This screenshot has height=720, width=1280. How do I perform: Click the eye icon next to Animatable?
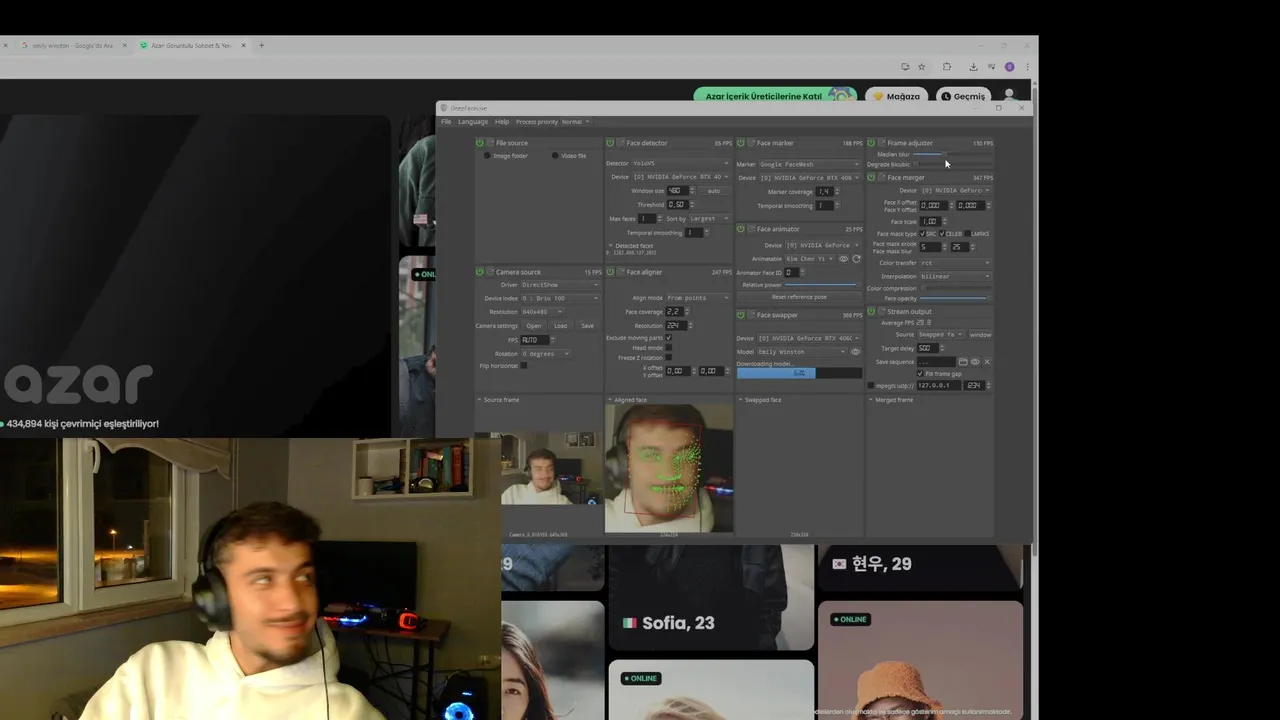pos(843,259)
